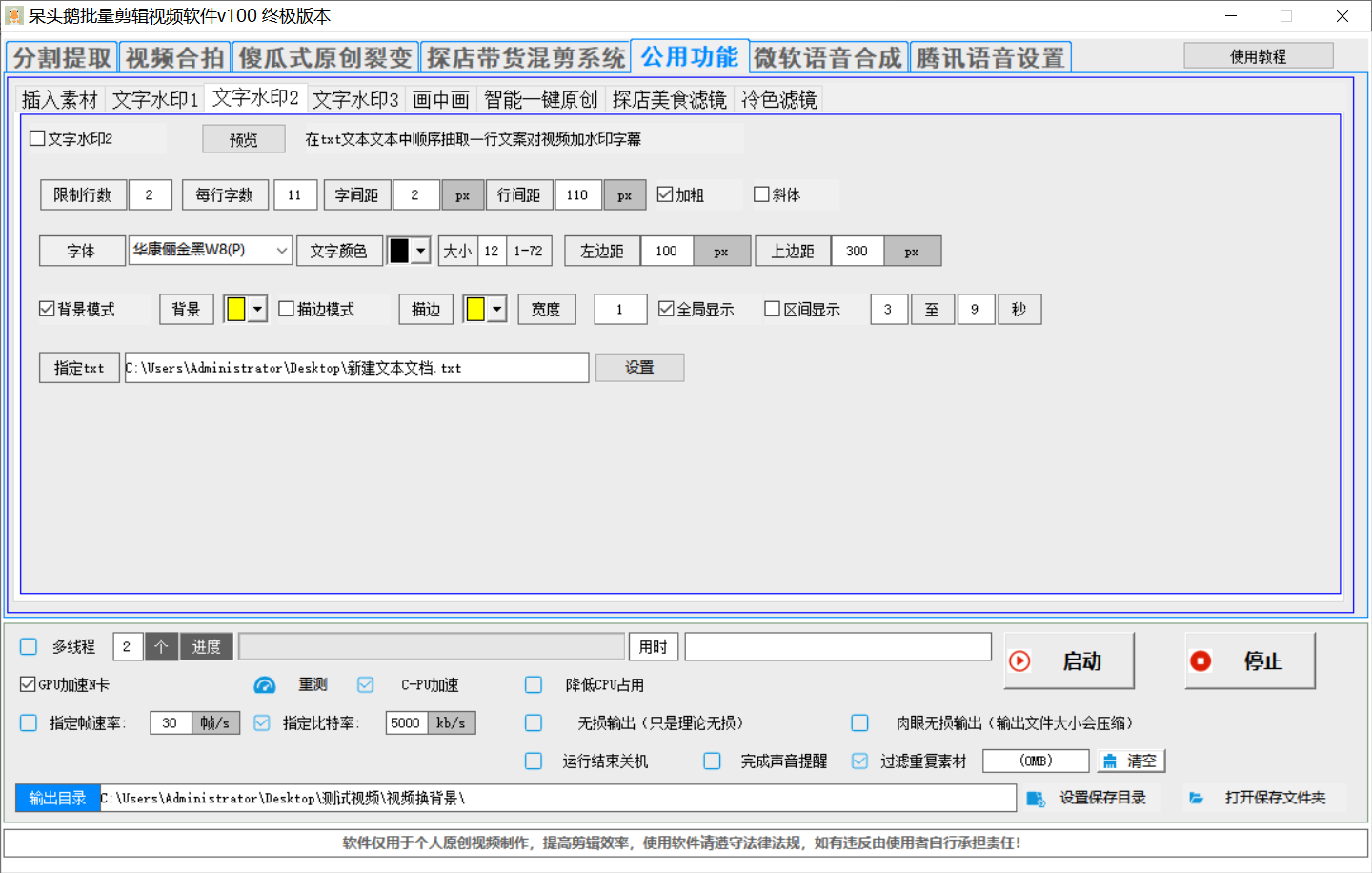Toggle the 过滤重复素材 checkbox
1372x873 pixels.
pos(860,761)
